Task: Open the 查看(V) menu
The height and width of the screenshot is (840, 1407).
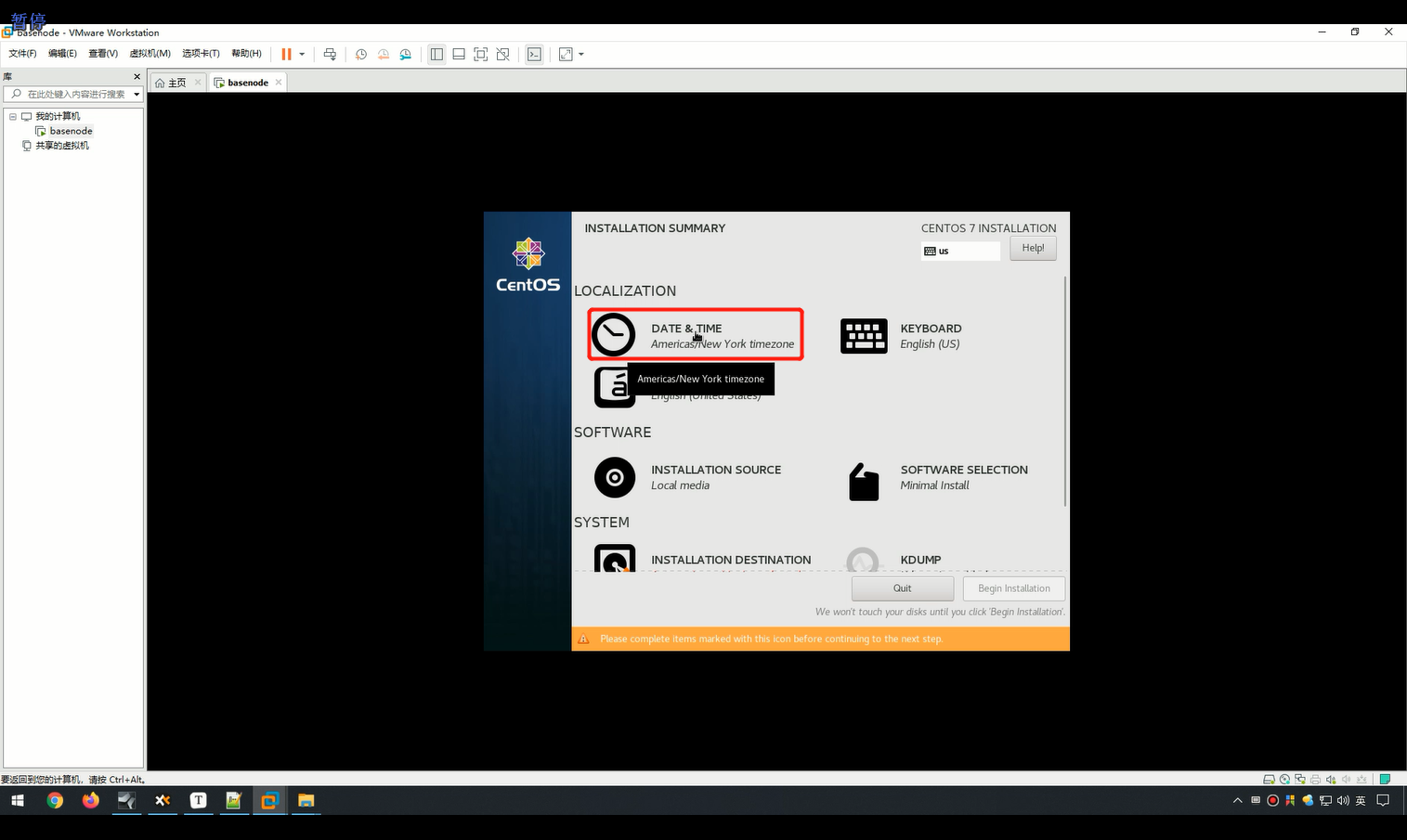Action: click(x=103, y=54)
